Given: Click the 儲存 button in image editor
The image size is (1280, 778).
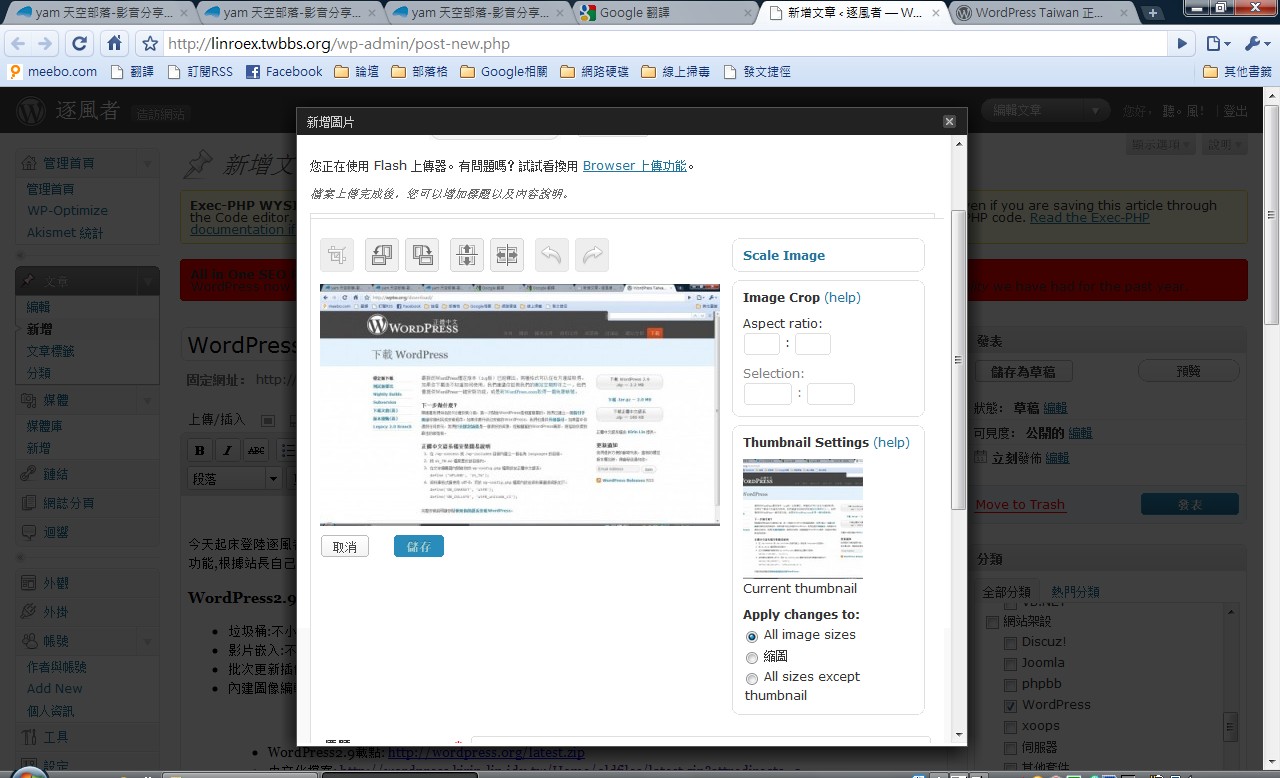Looking at the screenshot, I should (419, 547).
